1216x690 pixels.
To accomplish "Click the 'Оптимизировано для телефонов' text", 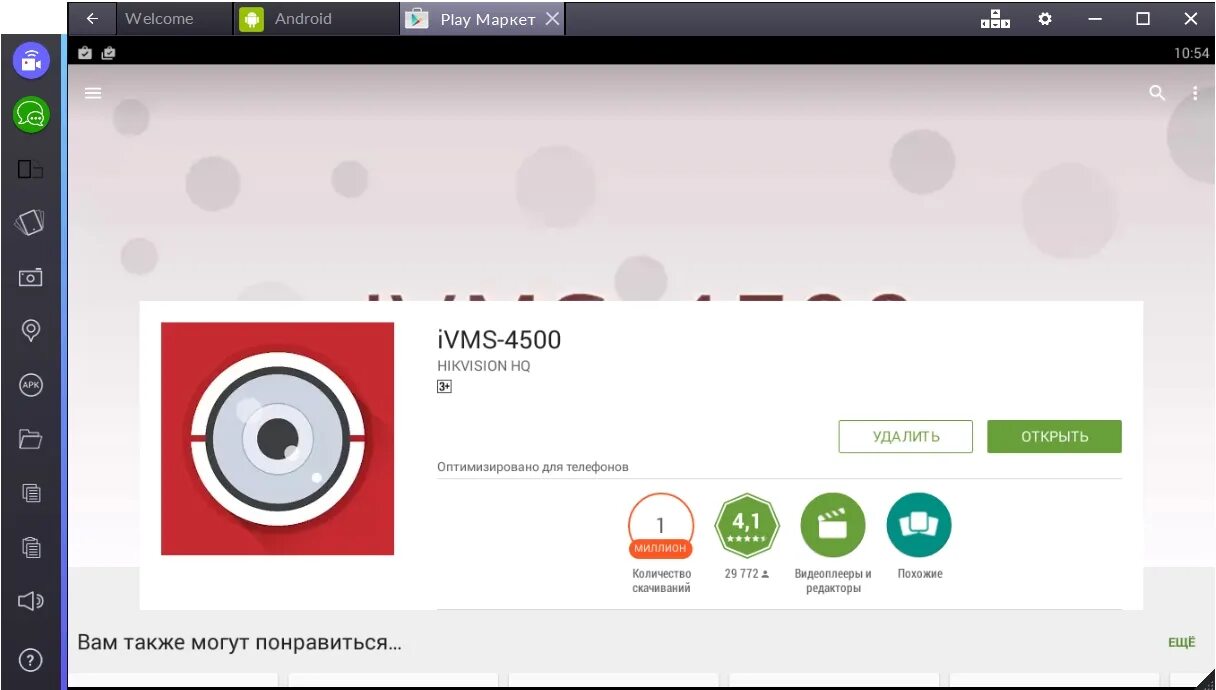I will pos(533,467).
